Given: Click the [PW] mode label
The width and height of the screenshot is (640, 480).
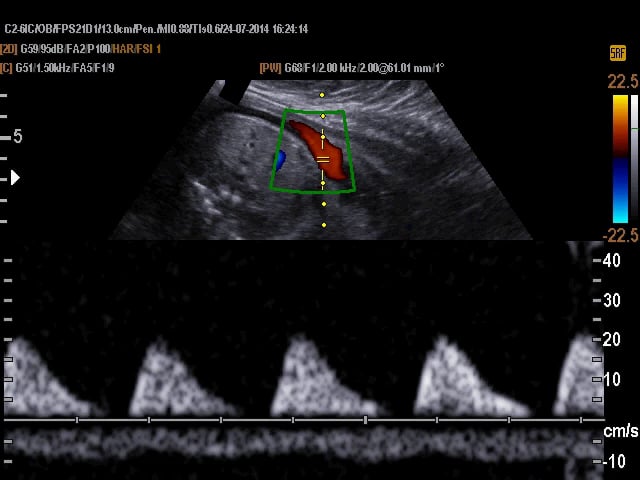Looking at the screenshot, I should (x=270, y=68).
